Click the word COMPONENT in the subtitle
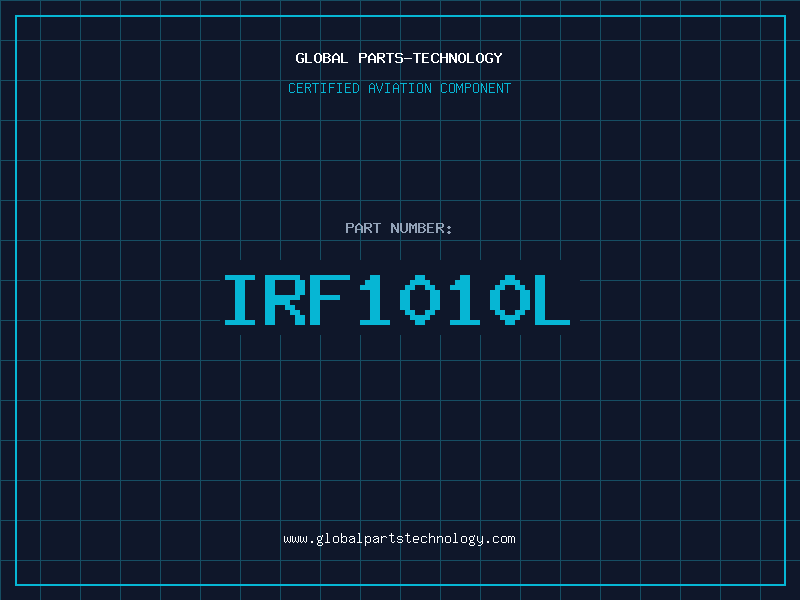The image size is (800, 600). click(476, 88)
